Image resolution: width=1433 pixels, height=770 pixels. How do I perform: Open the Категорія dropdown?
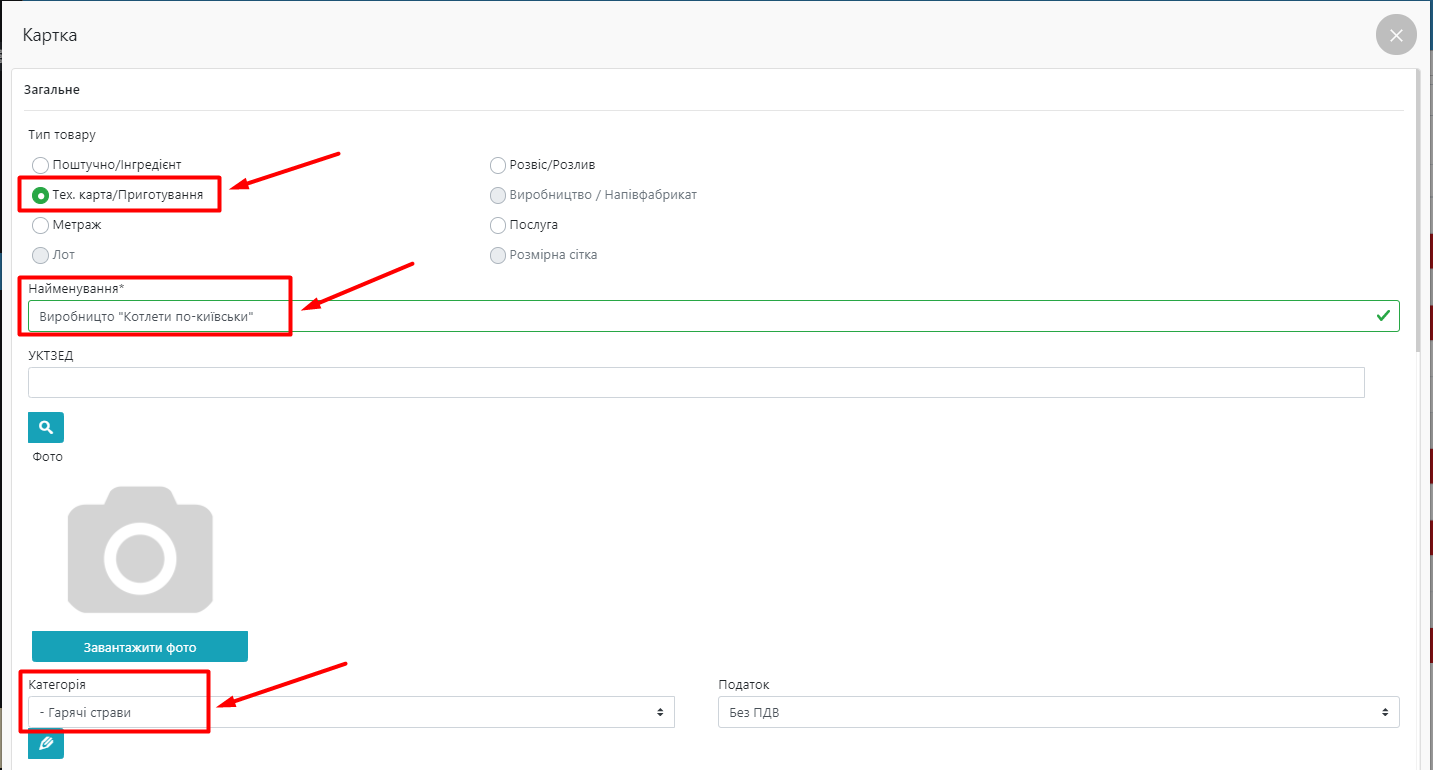[350, 712]
